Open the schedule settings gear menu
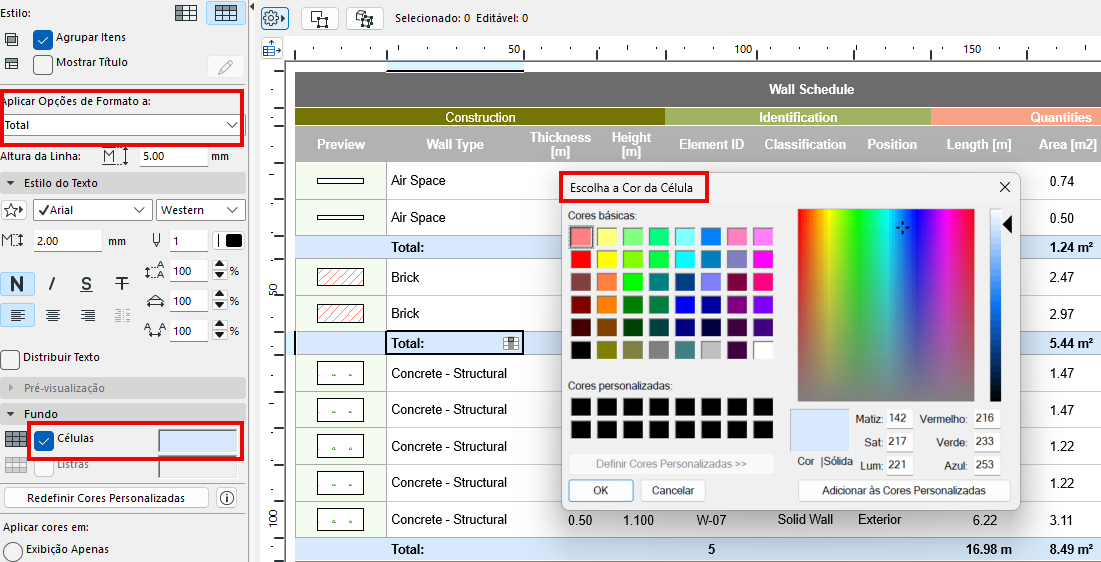The height and width of the screenshot is (562, 1101). (274, 18)
